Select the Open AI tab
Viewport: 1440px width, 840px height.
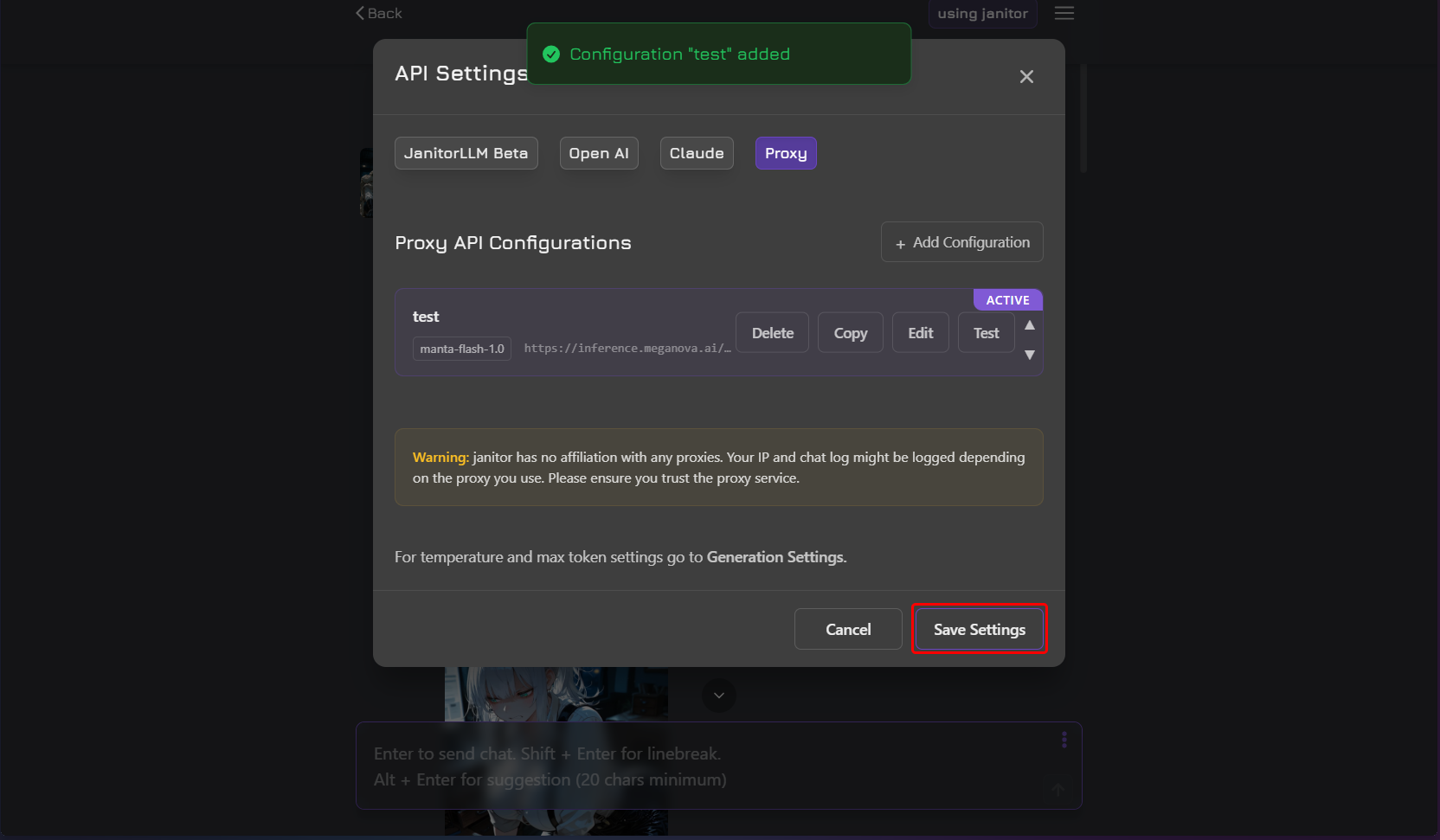599,153
